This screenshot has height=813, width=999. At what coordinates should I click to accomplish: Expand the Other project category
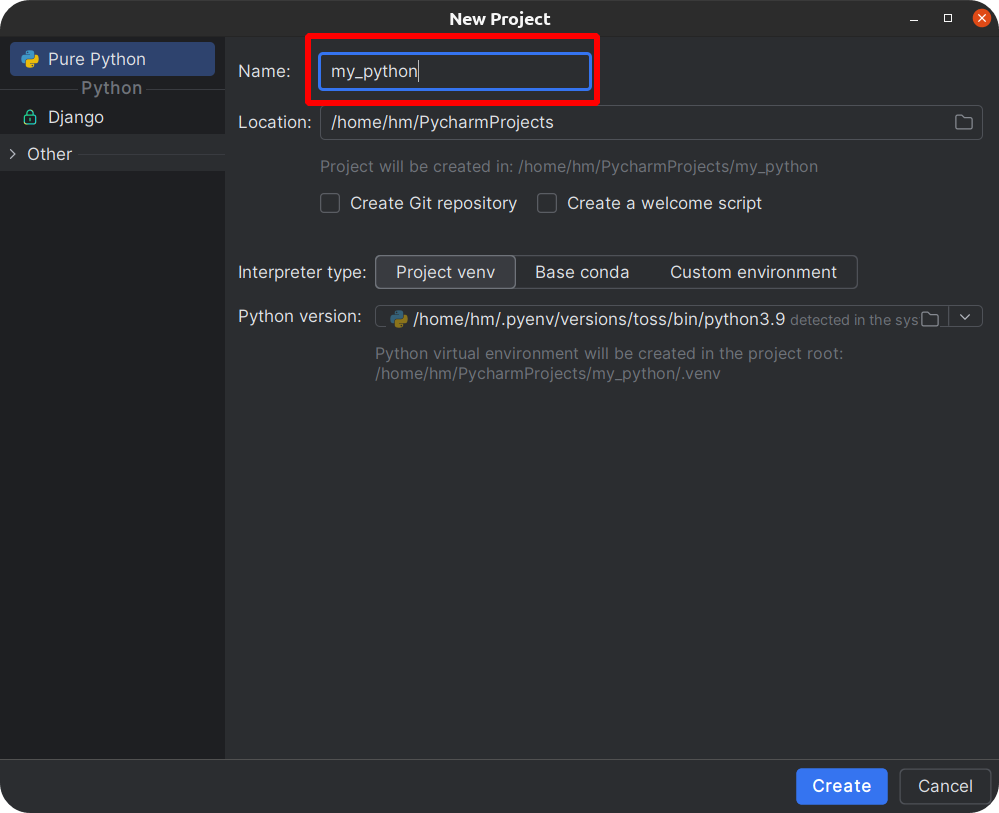13,154
